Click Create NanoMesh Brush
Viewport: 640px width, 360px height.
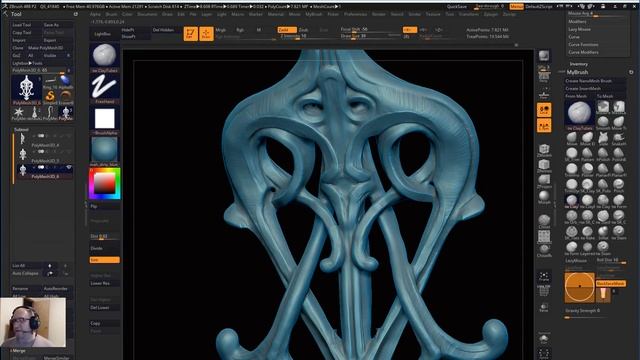[596, 81]
